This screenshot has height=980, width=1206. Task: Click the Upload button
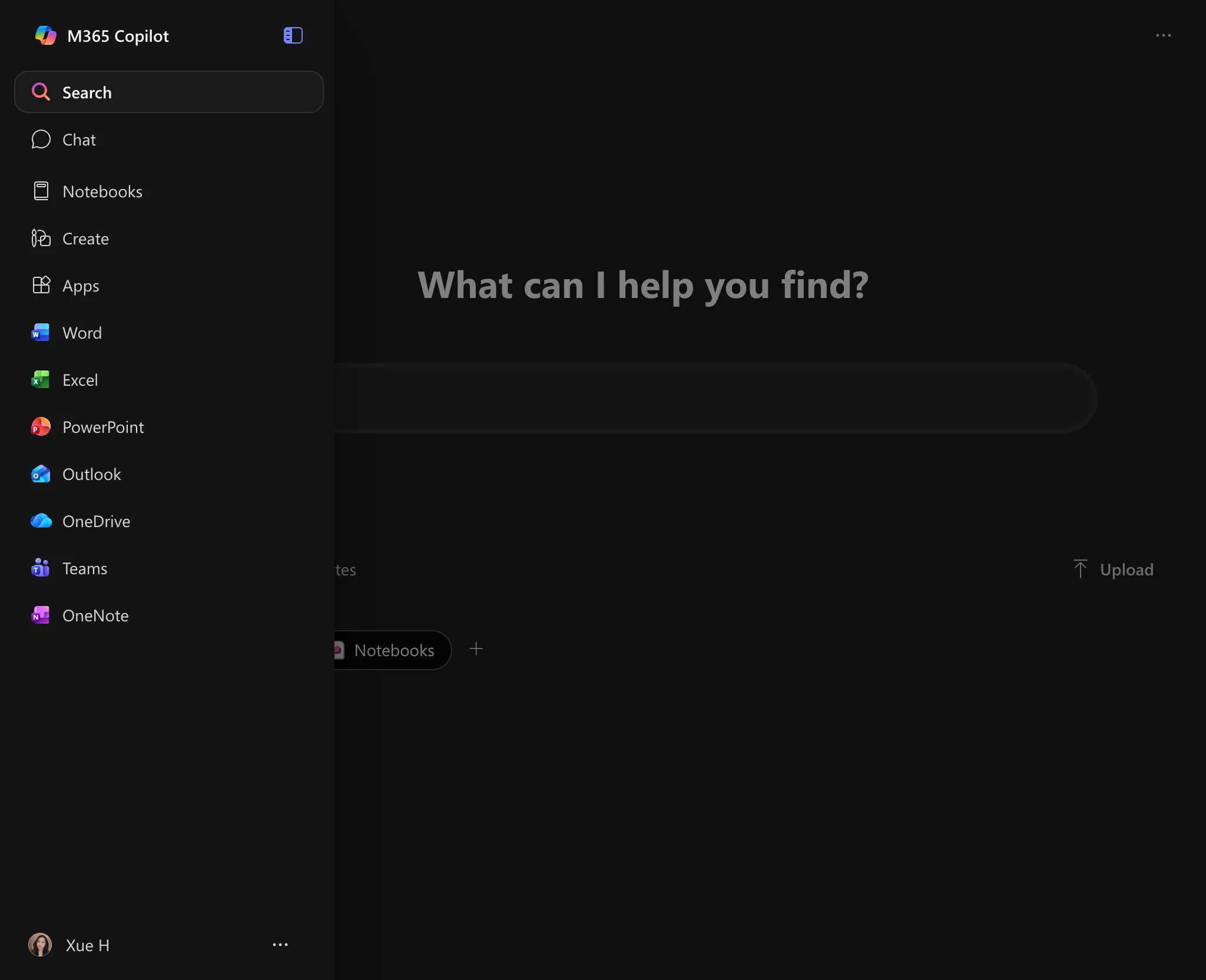[x=1113, y=570]
